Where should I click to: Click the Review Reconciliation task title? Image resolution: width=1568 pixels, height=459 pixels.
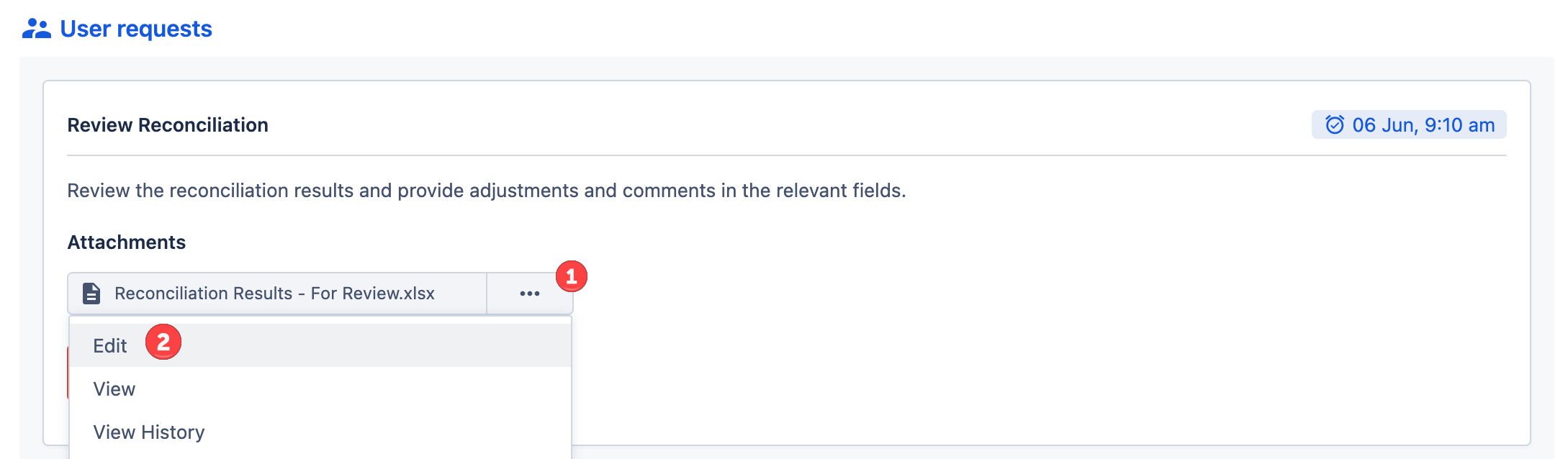168,125
